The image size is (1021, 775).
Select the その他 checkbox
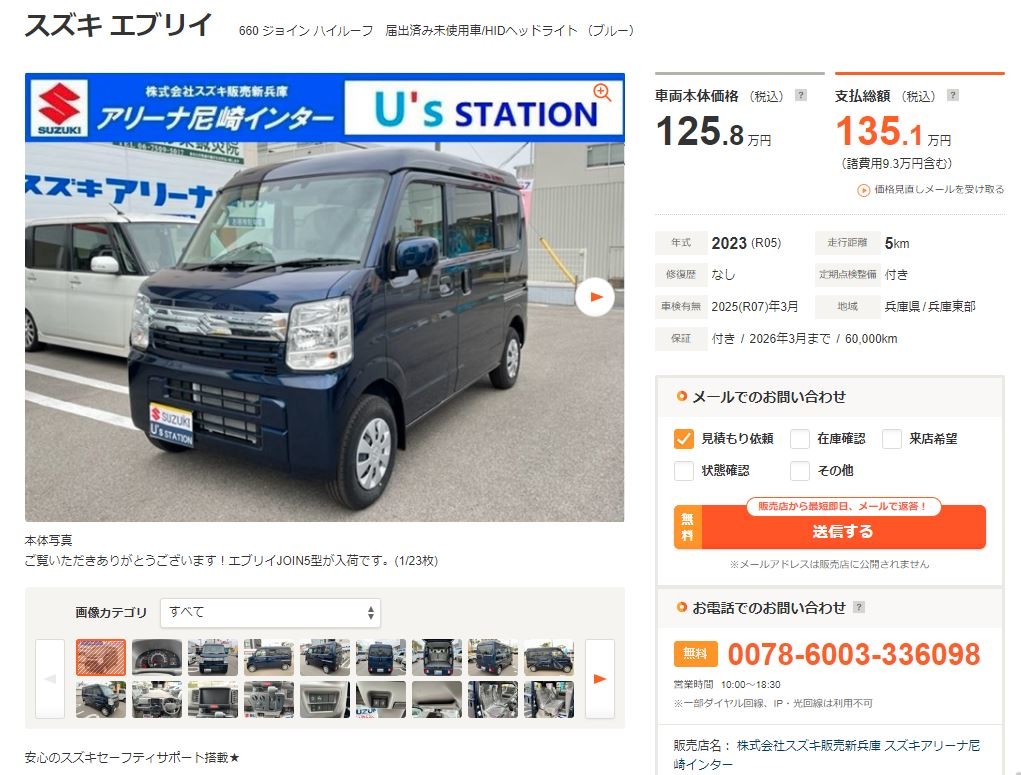tap(800, 470)
